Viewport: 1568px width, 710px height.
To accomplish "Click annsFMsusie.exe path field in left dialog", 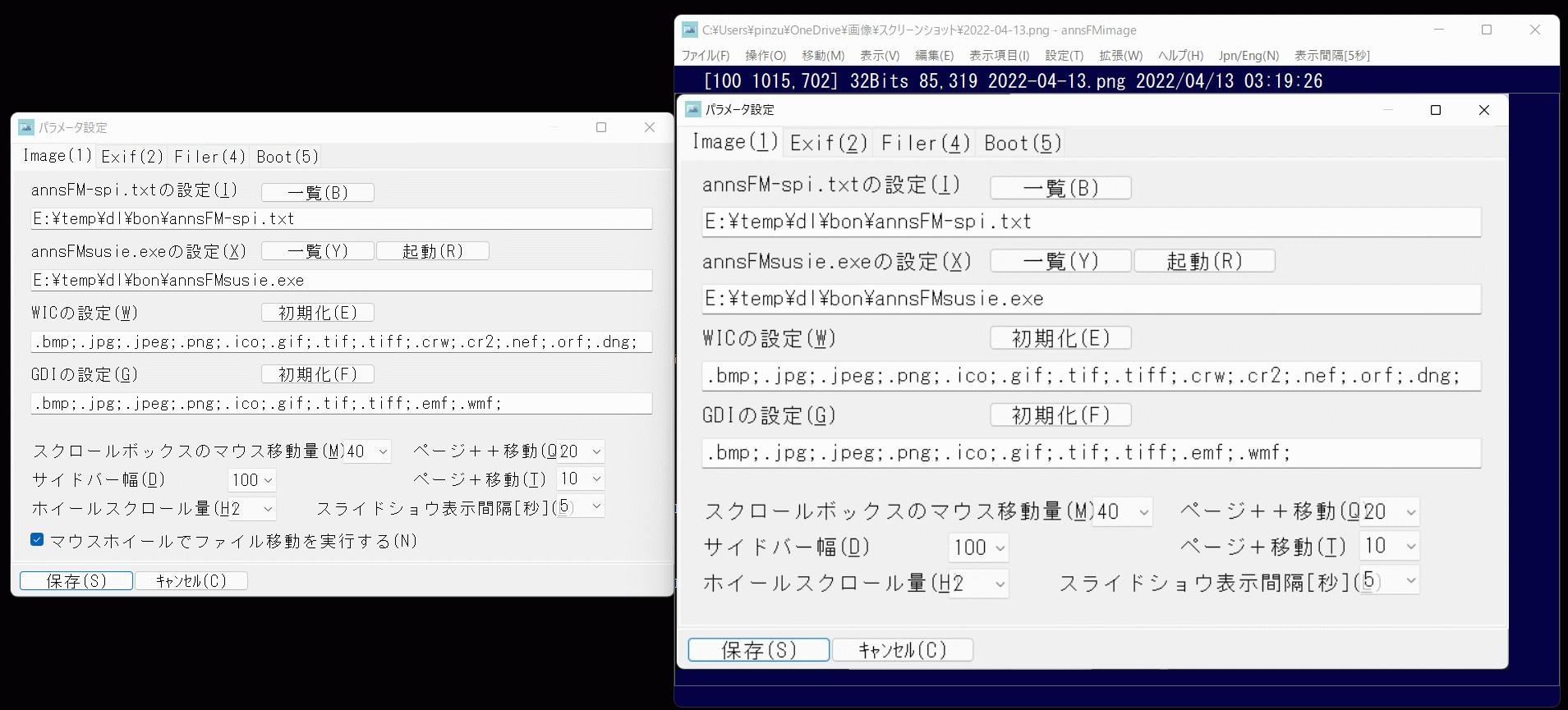I will pyautogui.click(x=341, y=281).
